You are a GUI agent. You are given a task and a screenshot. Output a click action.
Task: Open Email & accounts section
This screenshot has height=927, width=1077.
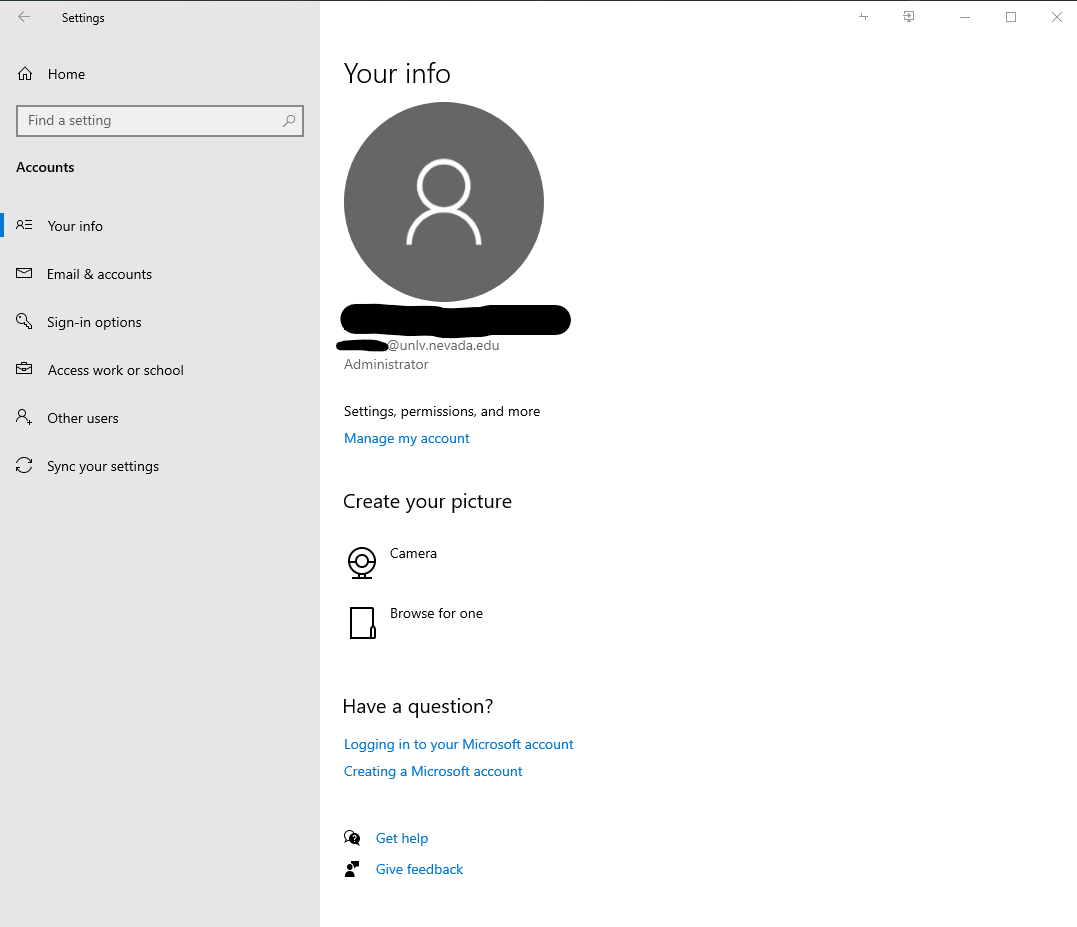100,274
